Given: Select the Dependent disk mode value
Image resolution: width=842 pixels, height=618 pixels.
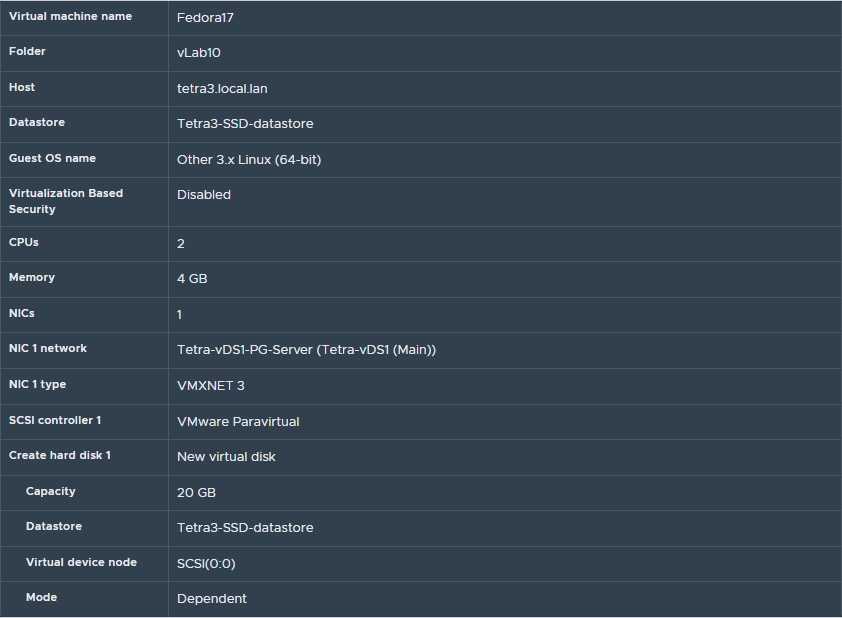Looking at the screenshot, I should (212, 599).
